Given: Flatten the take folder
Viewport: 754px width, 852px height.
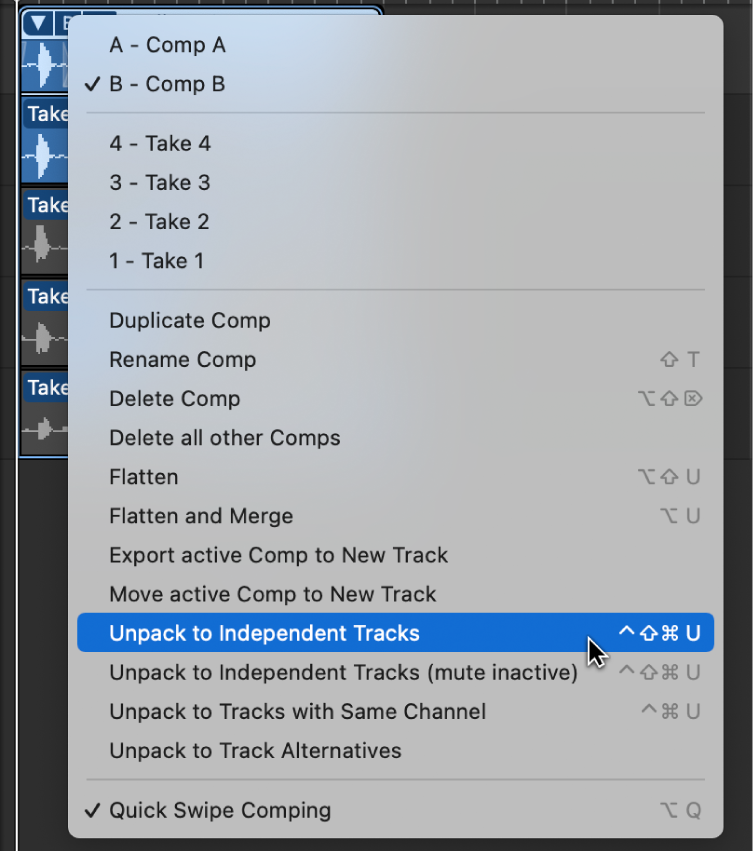Looking at the screenshot, I should [143, 477].
